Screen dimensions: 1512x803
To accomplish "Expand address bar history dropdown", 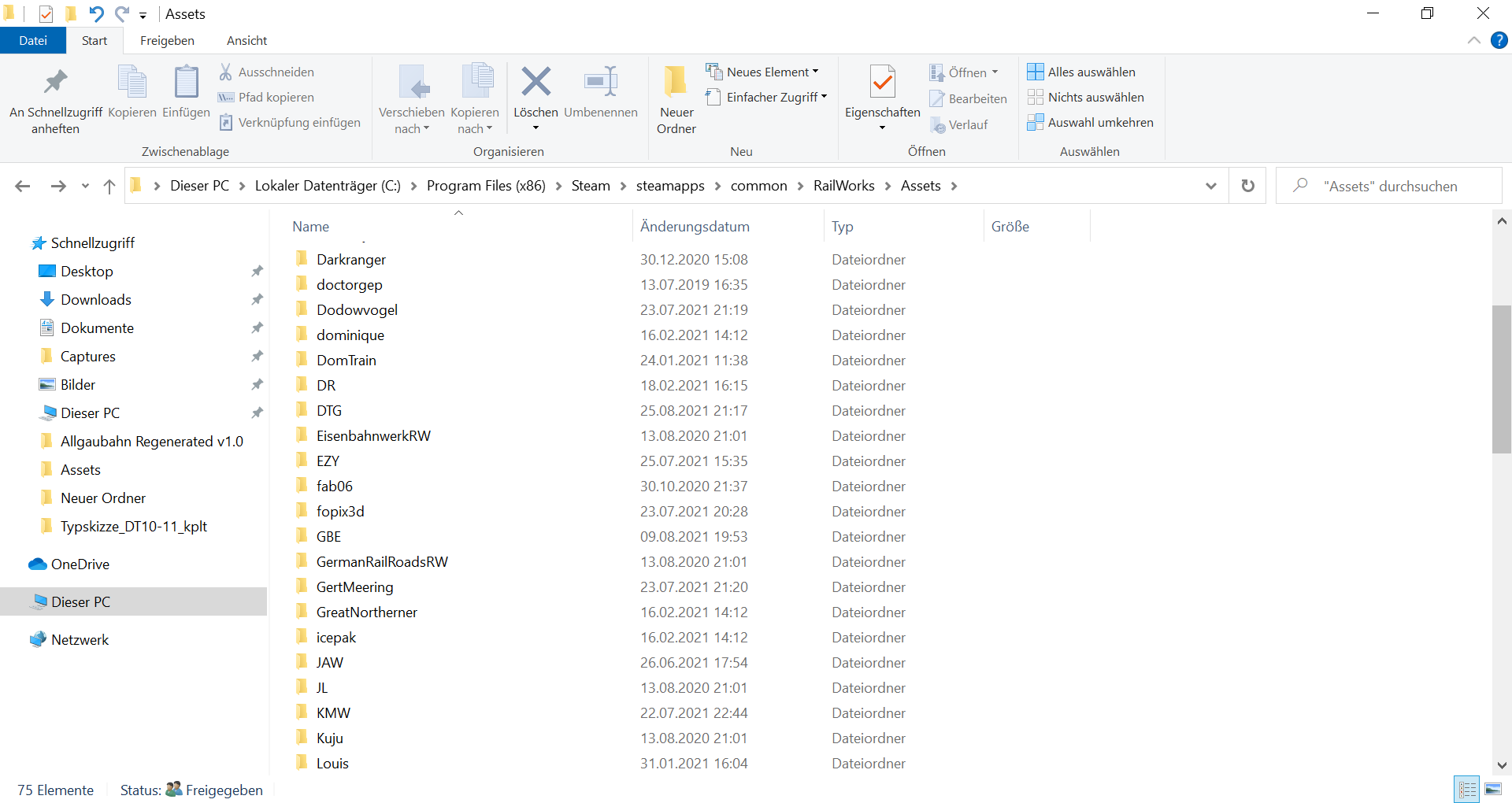I will 1211,187.
